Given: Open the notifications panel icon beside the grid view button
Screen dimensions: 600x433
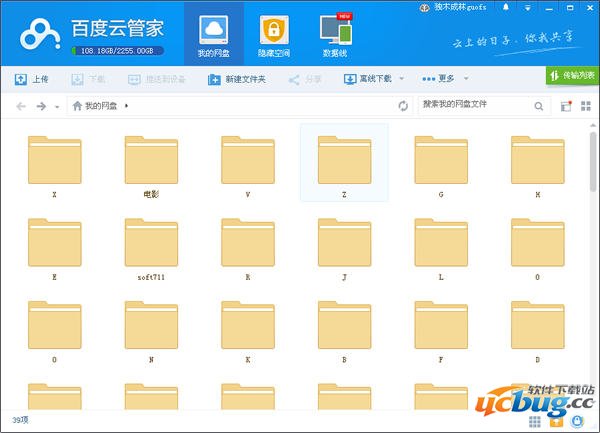Looking at the screenshot, I should [x=566, y=106].
